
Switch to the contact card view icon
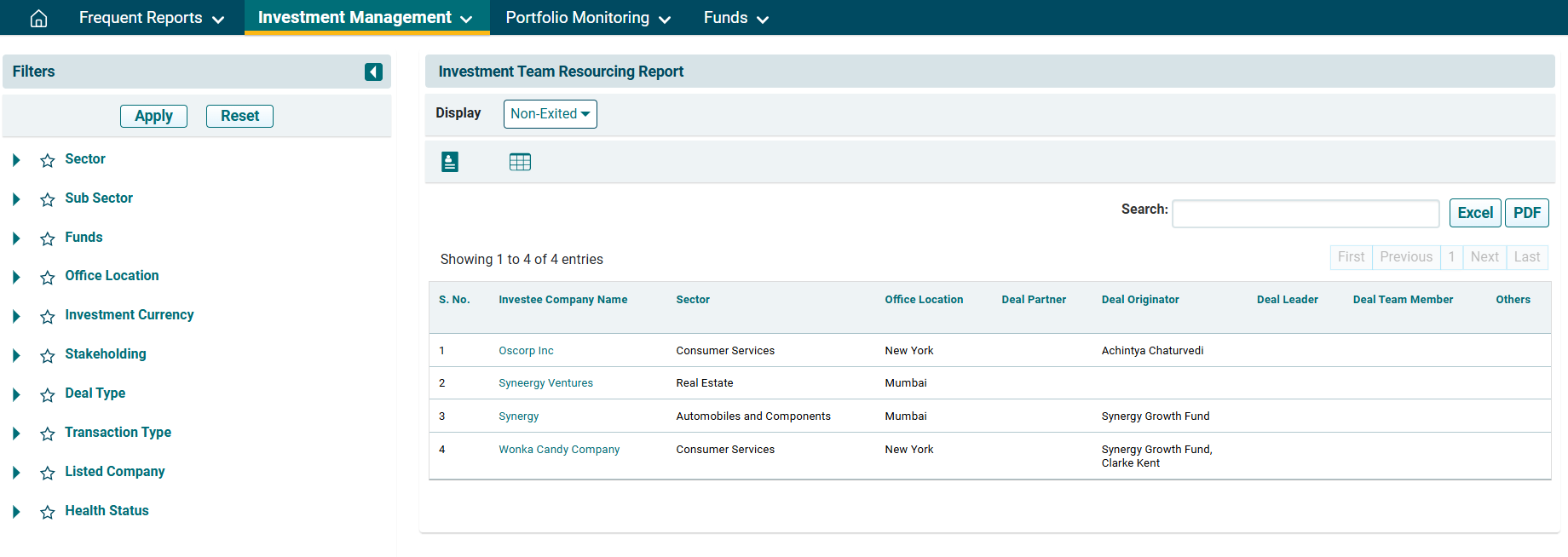(x=450, y=162)
